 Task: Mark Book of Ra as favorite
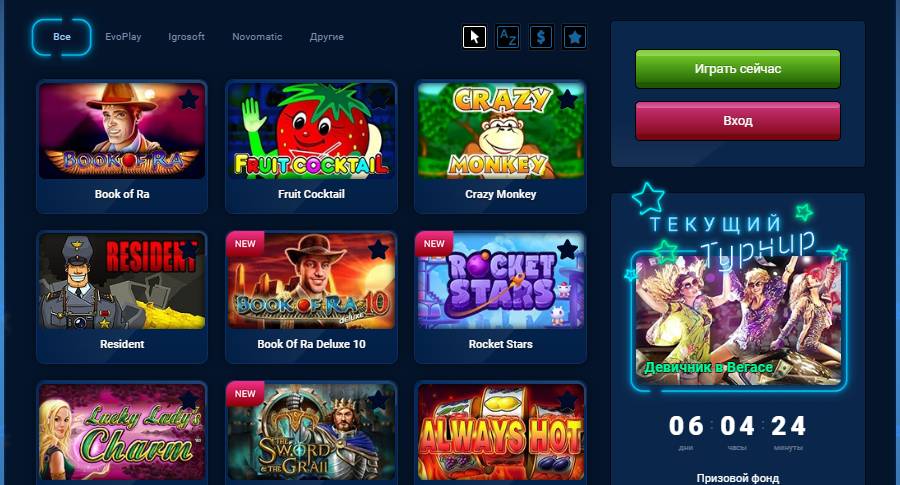189,100
